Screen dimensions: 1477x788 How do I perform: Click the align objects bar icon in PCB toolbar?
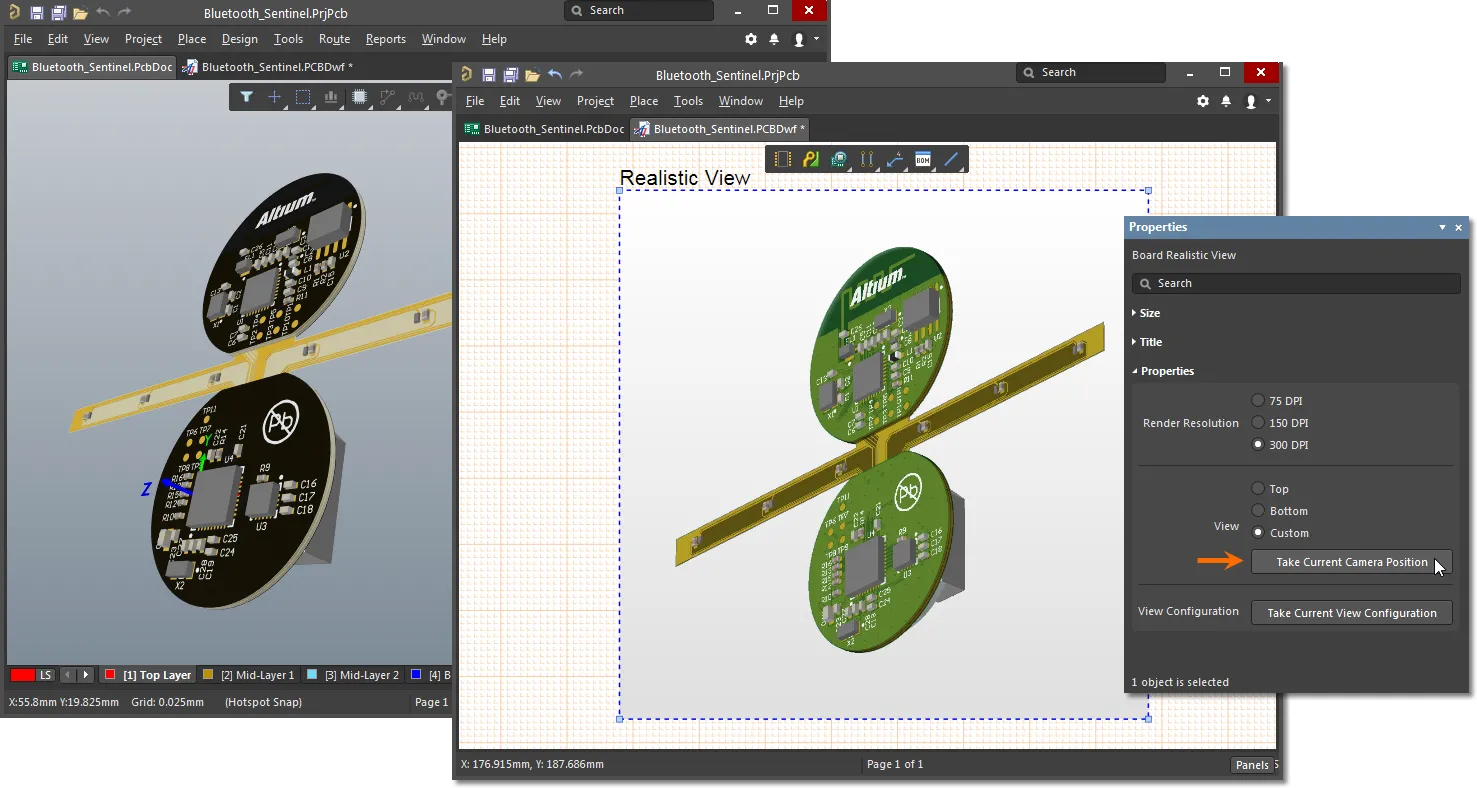click(x=331, y=97)
